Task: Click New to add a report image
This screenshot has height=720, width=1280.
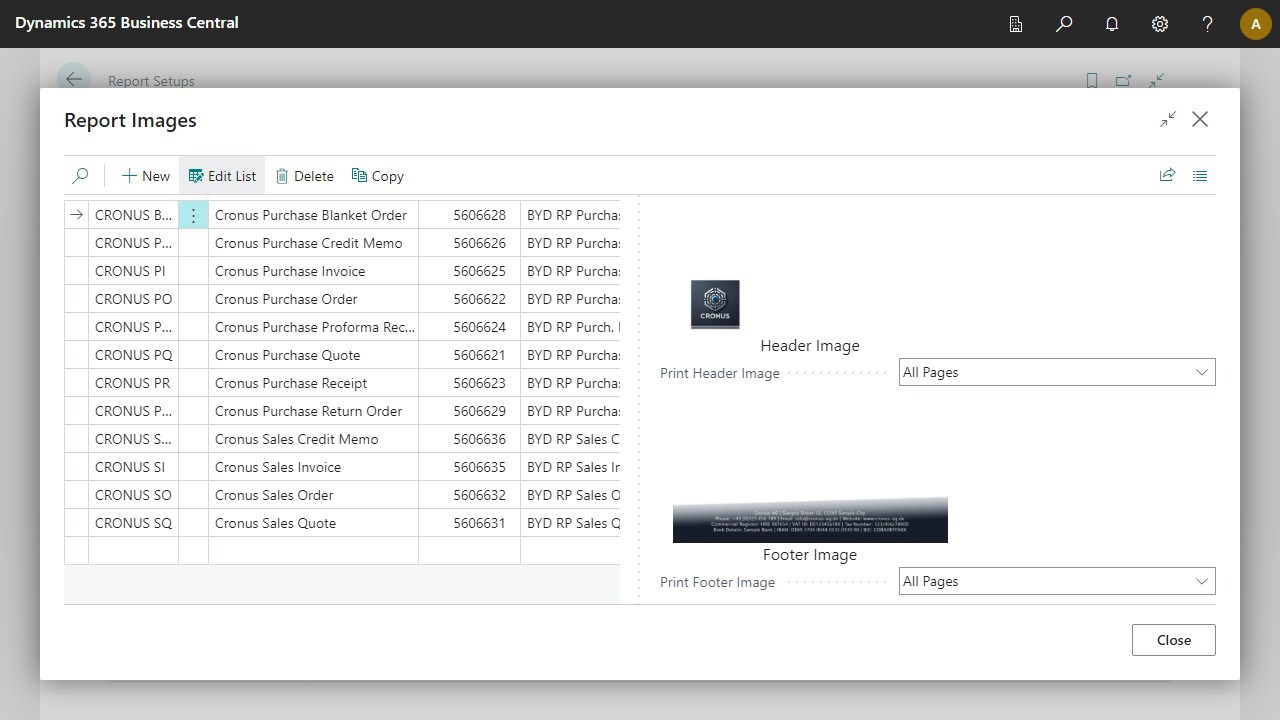Action: click(x=144, y=175)
